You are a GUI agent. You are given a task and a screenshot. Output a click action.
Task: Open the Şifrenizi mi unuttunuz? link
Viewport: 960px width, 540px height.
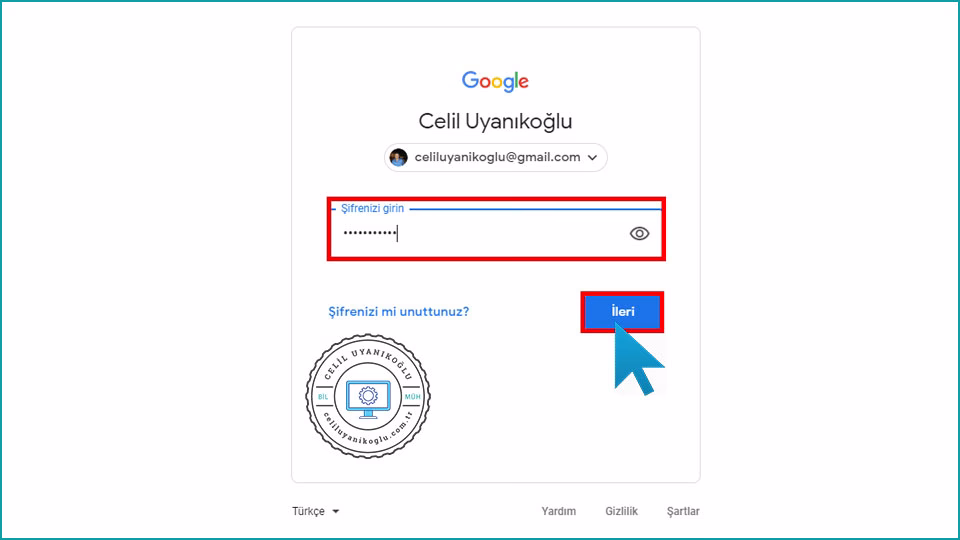tap(399, 312)
